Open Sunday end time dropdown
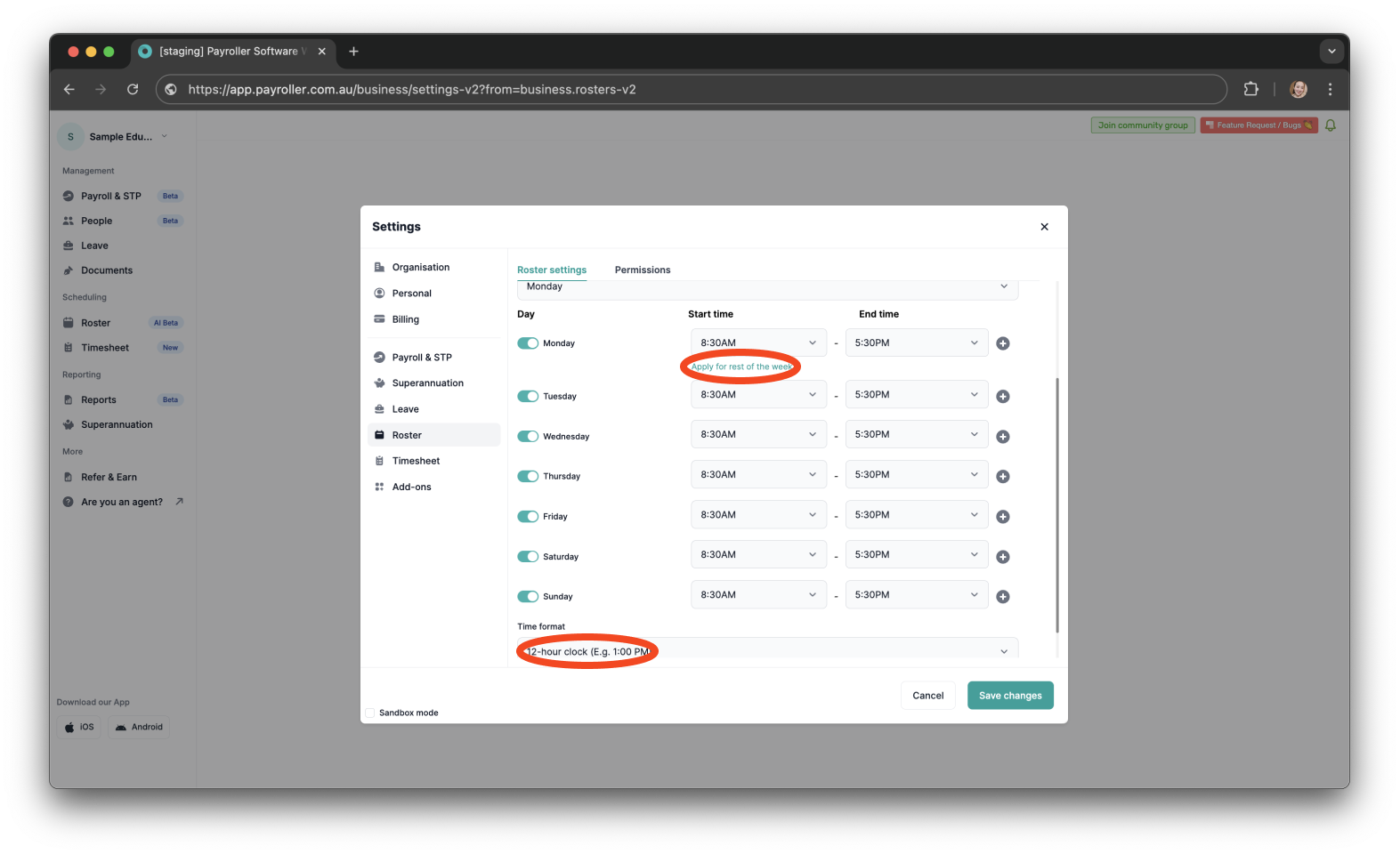Viewport: 1400px width, 854px height. click(x=917, y=595)
